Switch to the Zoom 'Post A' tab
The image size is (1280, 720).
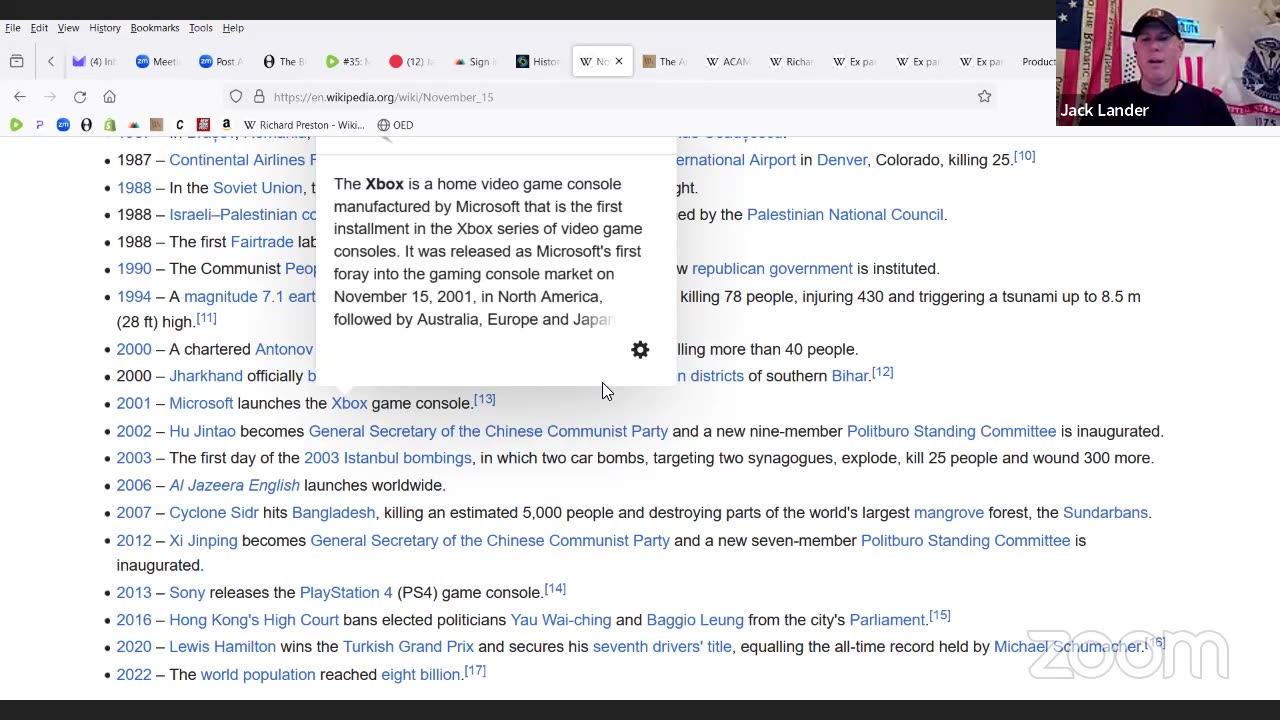click(220, 62)
